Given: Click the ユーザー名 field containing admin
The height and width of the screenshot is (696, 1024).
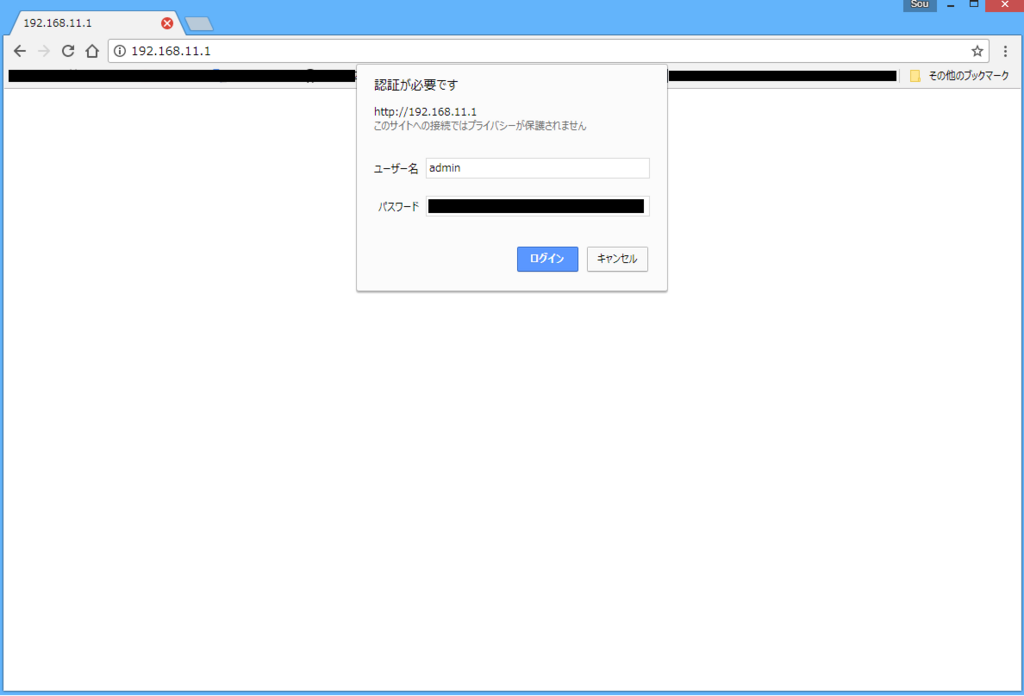Looking at the screenshot, I should point(537,168).
